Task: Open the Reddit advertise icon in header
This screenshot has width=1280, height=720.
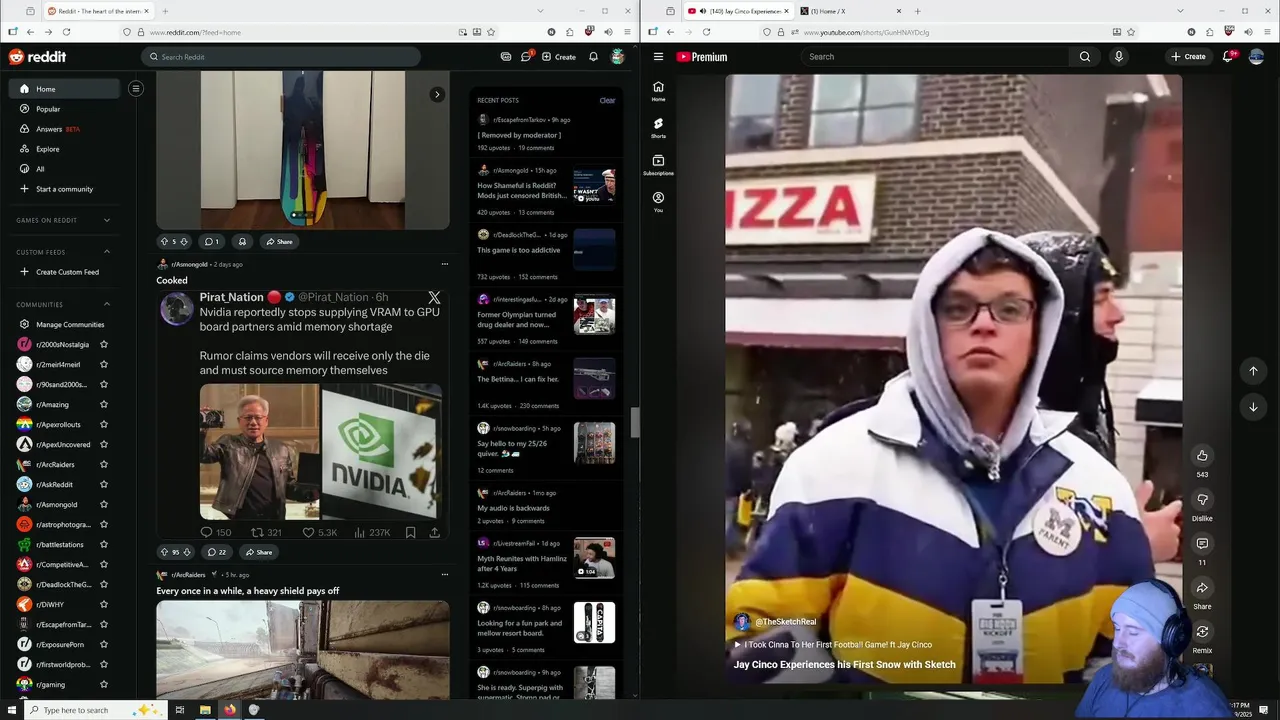Action: [506, 57]
